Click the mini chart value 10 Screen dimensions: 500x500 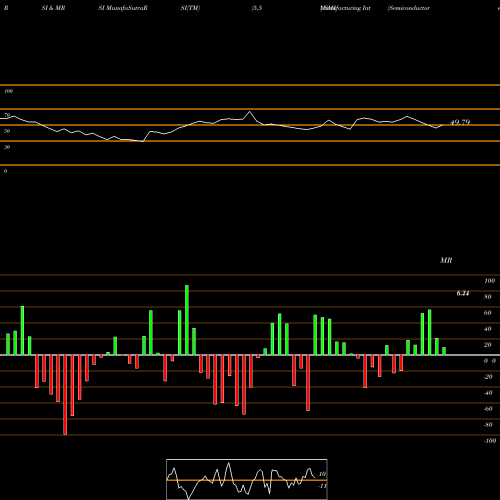point(322,474)
